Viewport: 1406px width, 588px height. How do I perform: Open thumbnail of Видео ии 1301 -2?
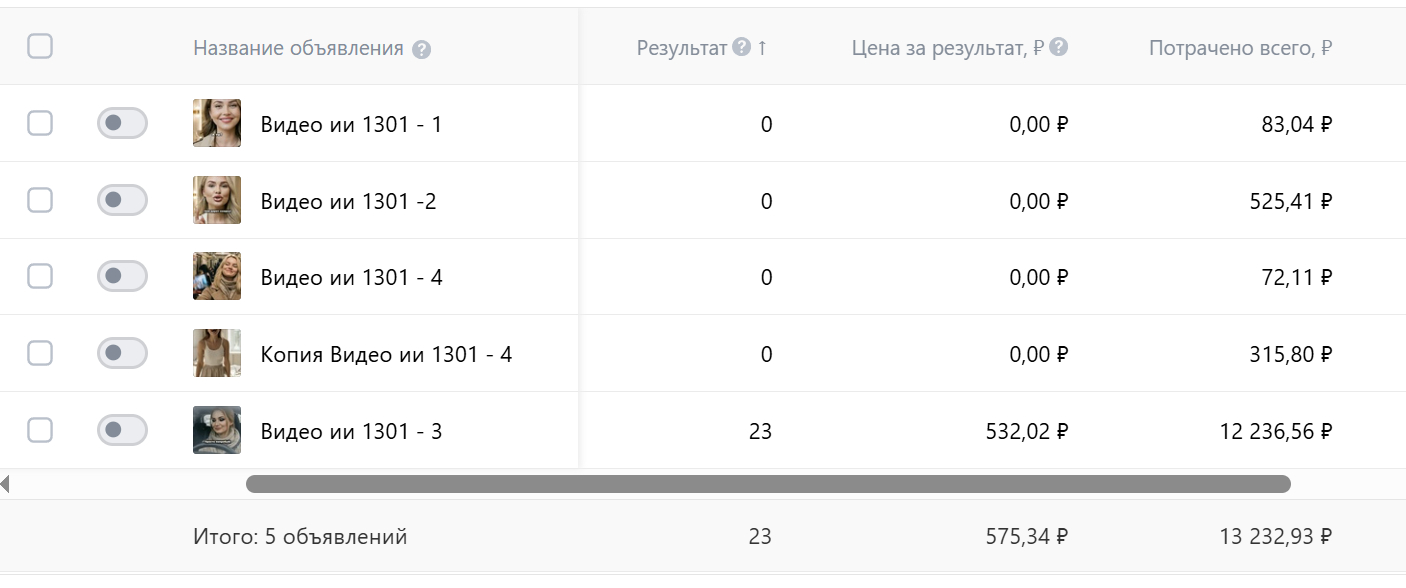coord(217,200)
